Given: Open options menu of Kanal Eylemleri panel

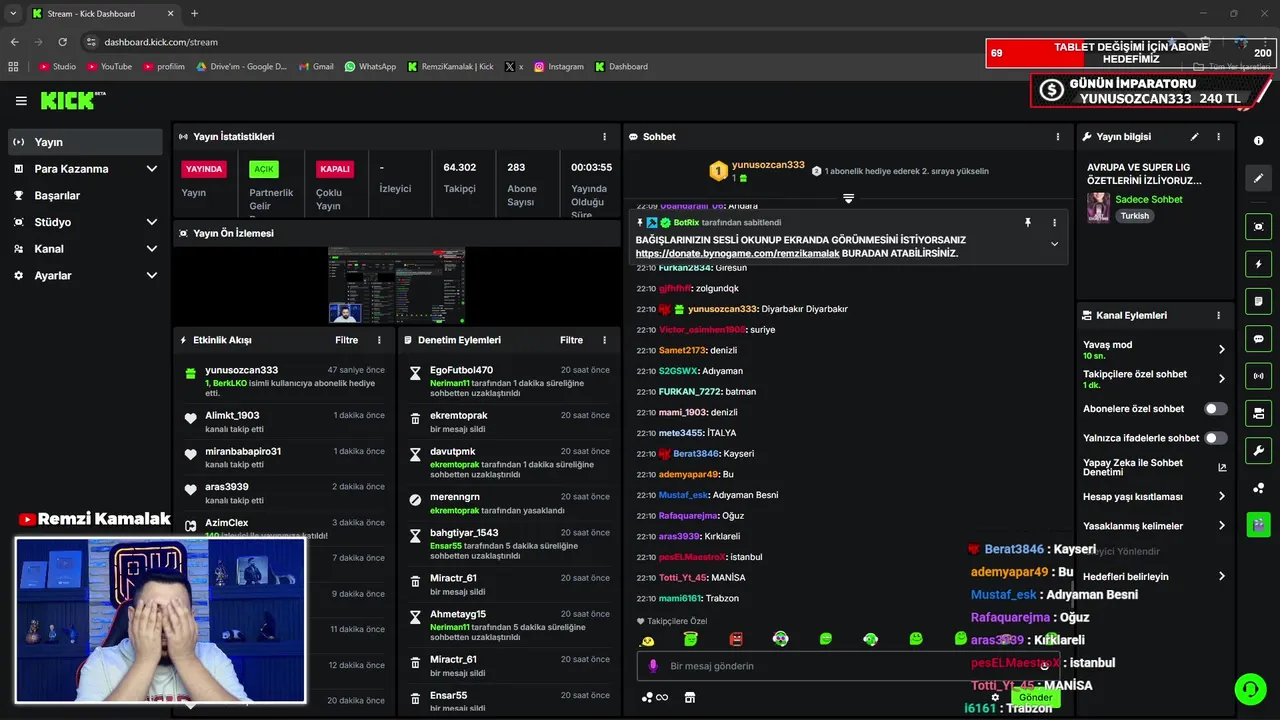Looking at the screenshot, I should click(1218, 315).
